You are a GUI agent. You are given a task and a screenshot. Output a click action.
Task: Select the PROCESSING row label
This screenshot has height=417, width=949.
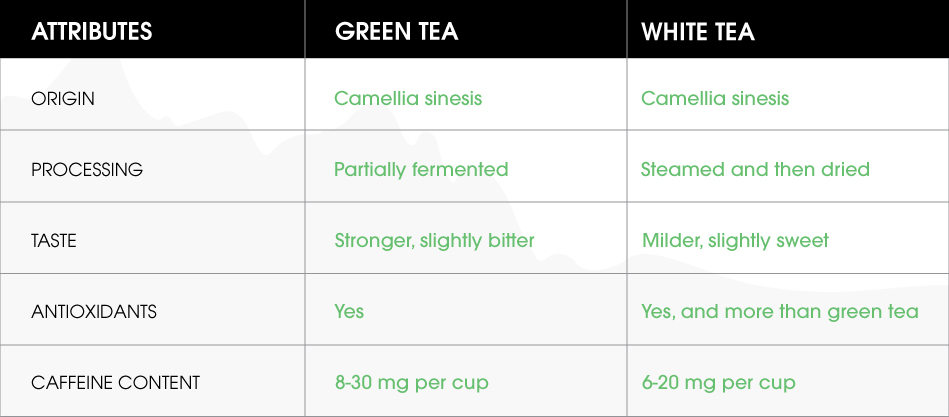[87, 170]
